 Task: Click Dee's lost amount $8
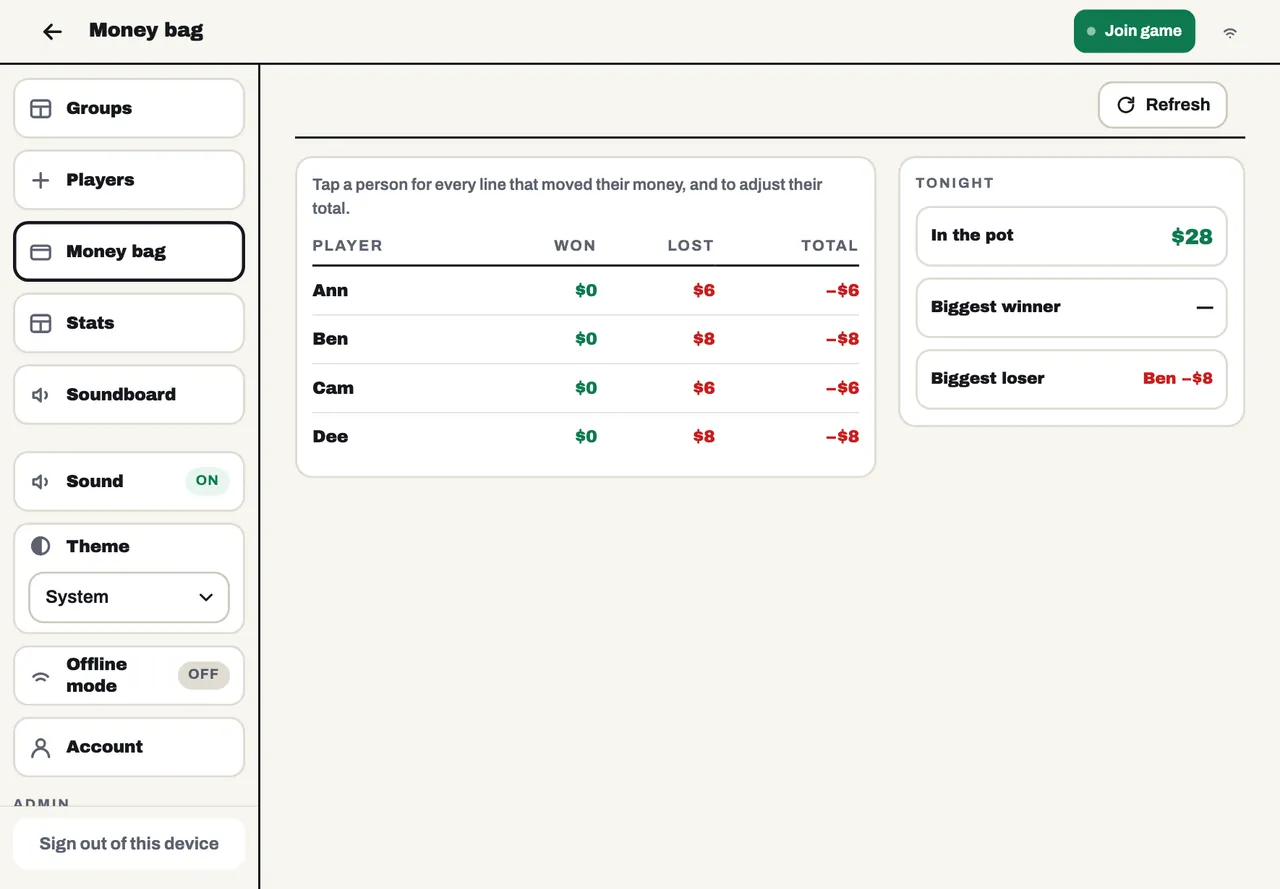(704, 436)
